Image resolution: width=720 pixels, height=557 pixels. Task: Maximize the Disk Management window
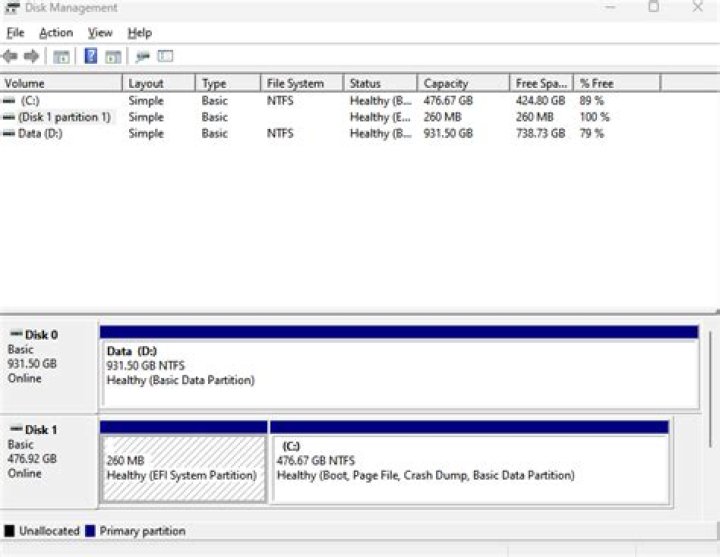pyautogui.click(x=653, y=7)
